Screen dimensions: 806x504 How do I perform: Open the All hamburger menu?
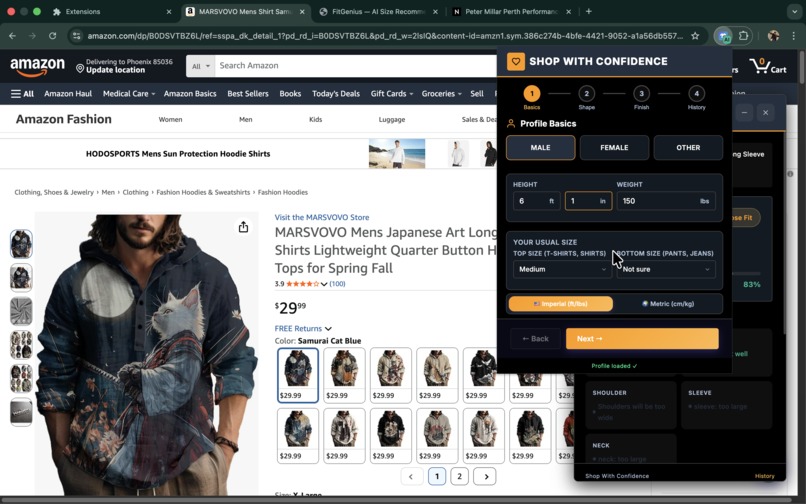click(x=22, y=94)
